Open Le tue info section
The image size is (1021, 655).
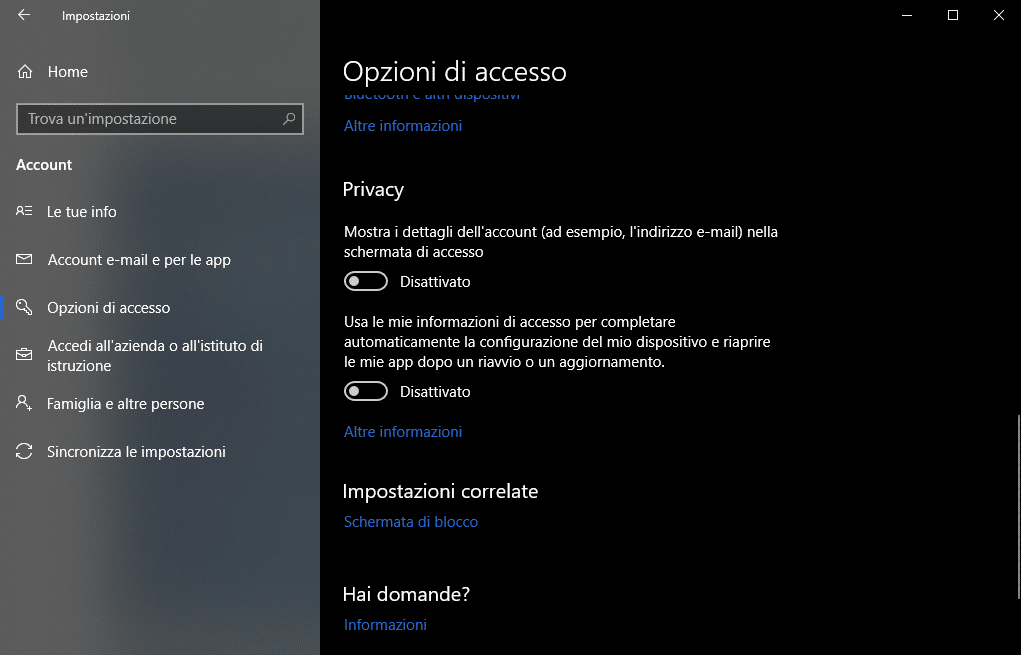pyautogui.click(x=82, y=212)
